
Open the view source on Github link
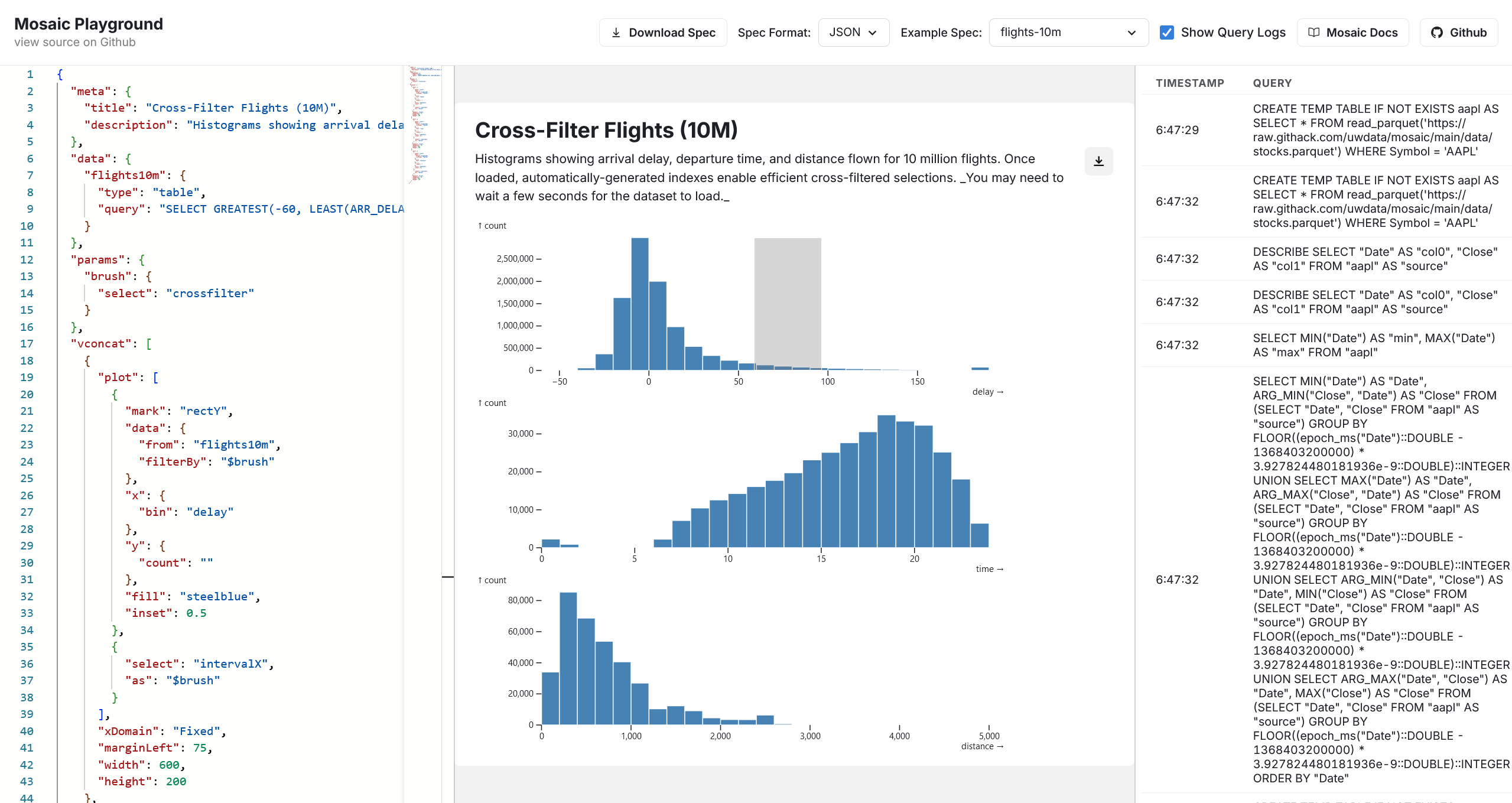[x=75, y=43]
